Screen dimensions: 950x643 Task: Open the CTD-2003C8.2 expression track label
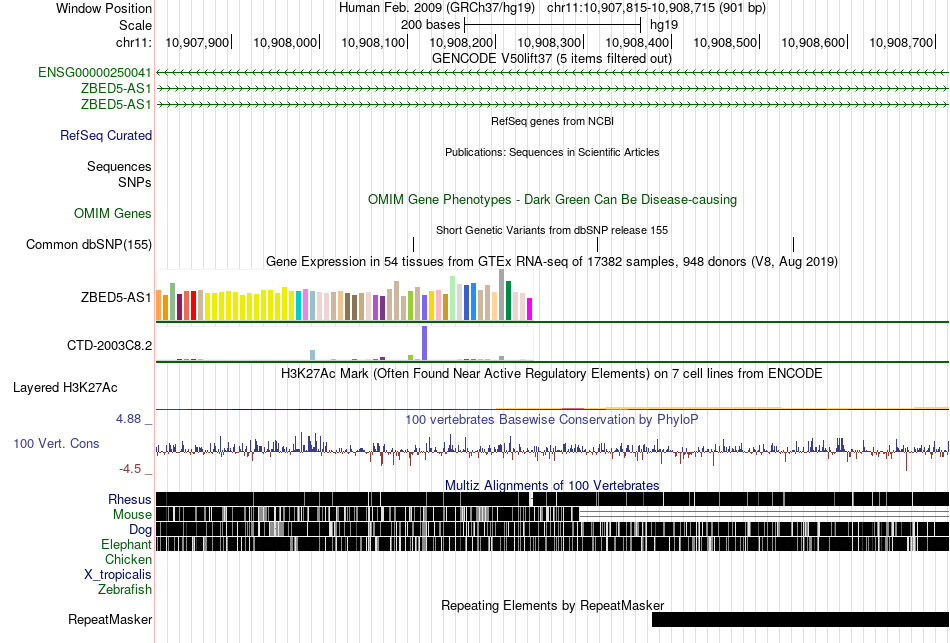[x=110, y=345]
